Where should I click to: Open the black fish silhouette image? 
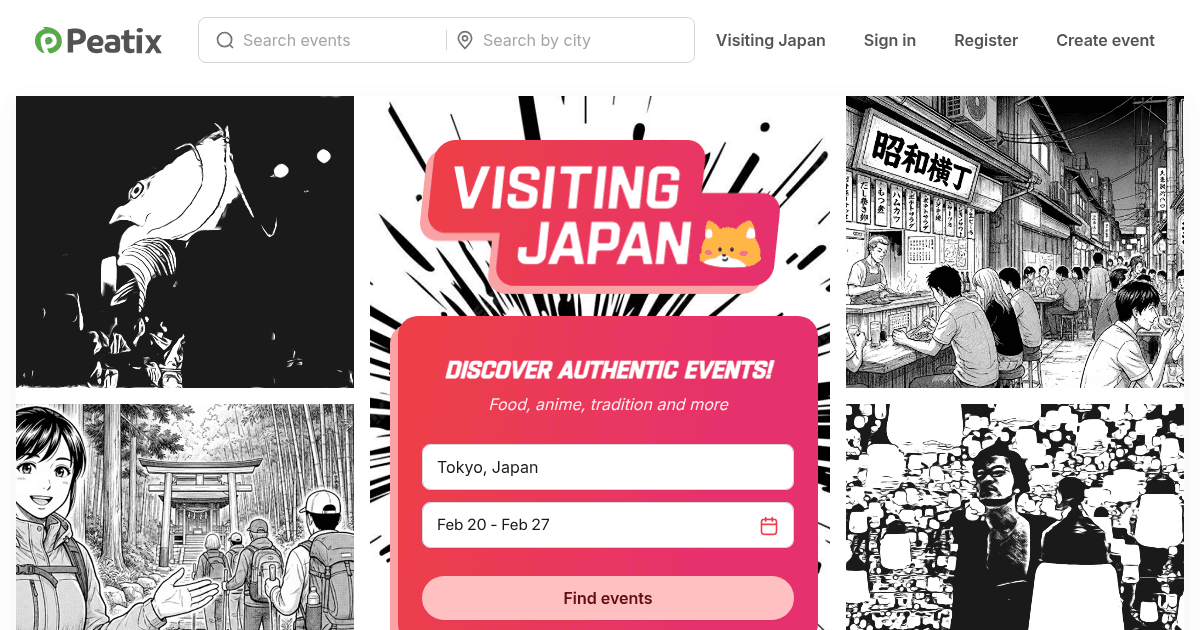pos(185,242)
